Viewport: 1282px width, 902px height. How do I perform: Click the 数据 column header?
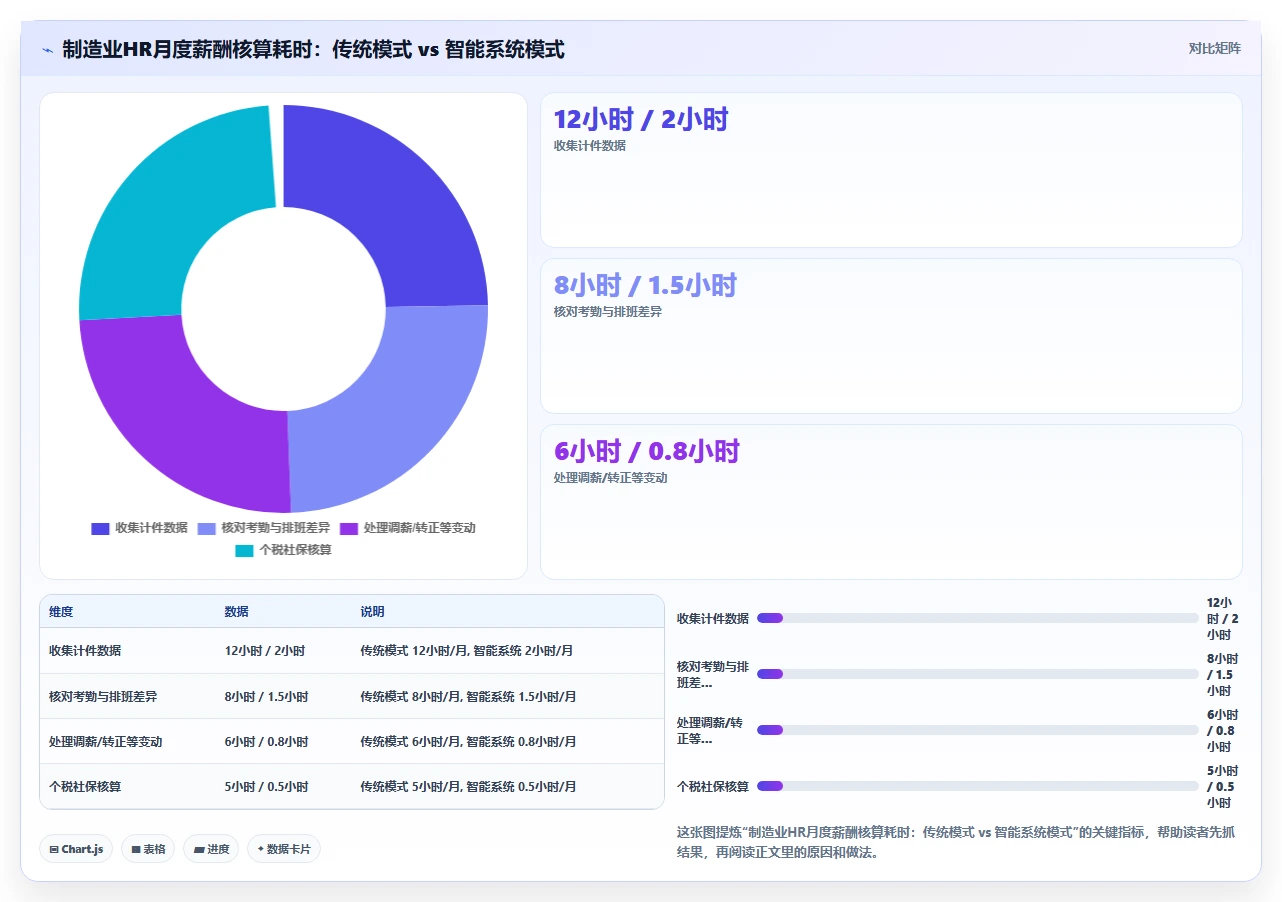[x=237, y=612]
